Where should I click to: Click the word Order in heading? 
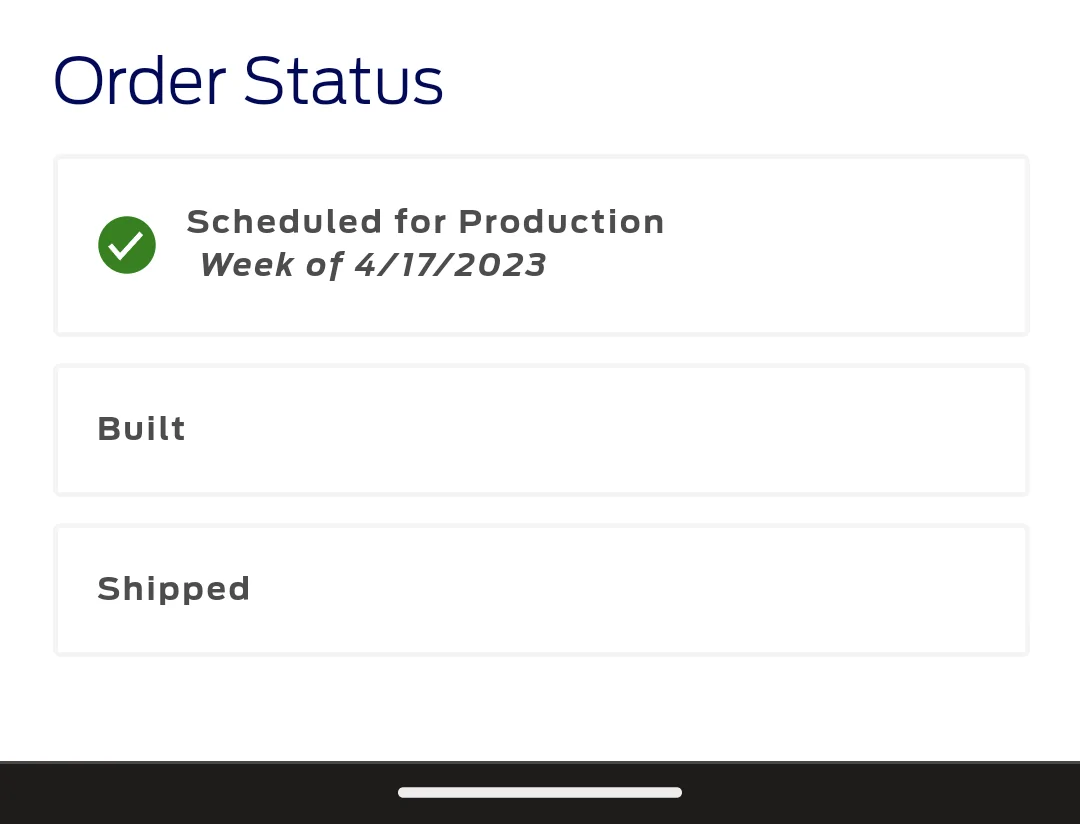(x=140, y=81)
